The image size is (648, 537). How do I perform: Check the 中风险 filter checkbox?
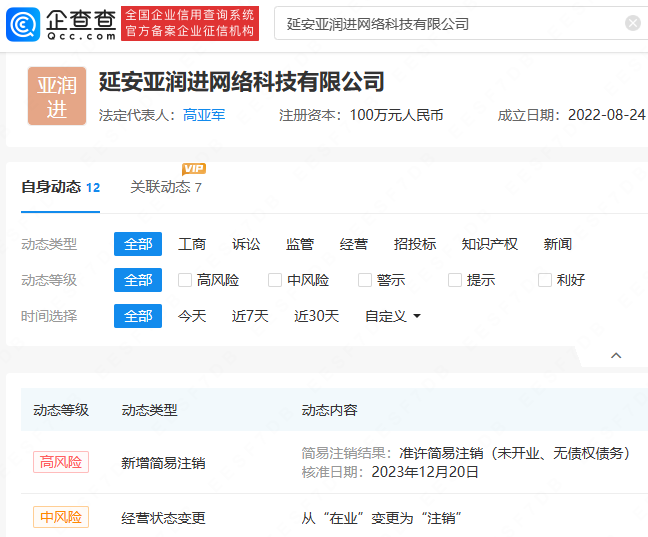[x=275, y=280]
